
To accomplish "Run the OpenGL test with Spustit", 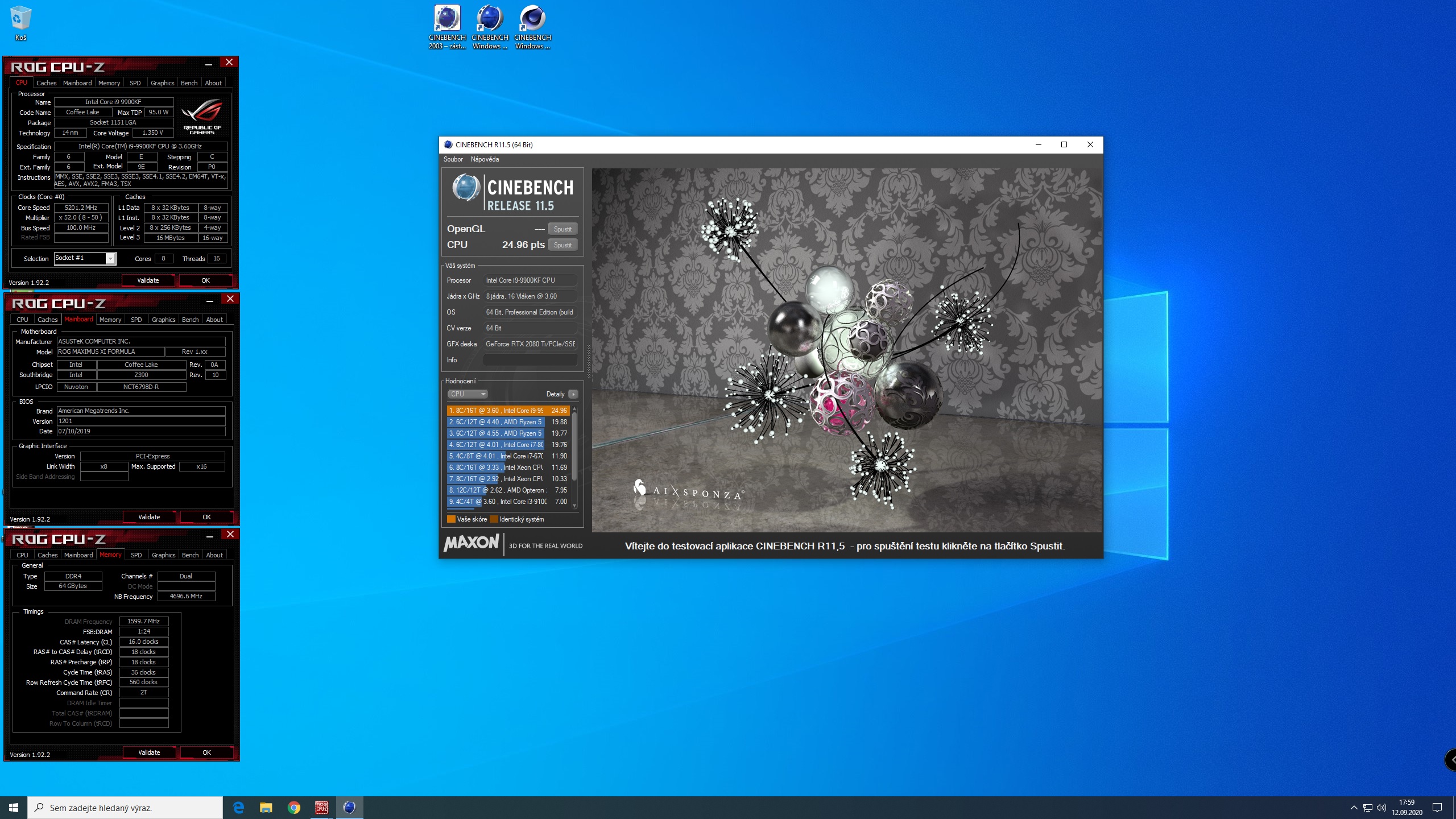I will [x=562, y=229].
